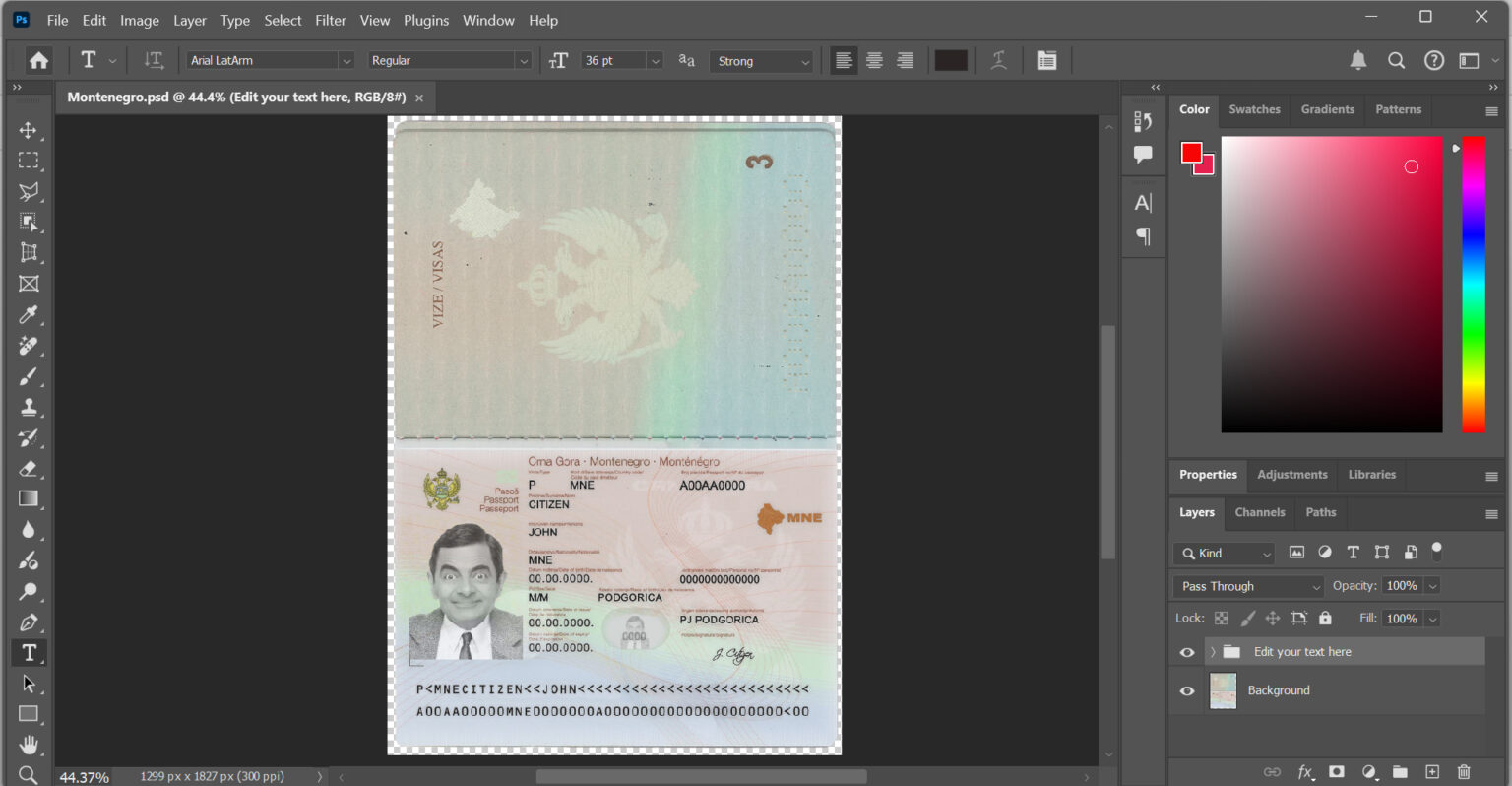
Task: Open Fill dropdown arrow
Action: (x=1433, y=619)
